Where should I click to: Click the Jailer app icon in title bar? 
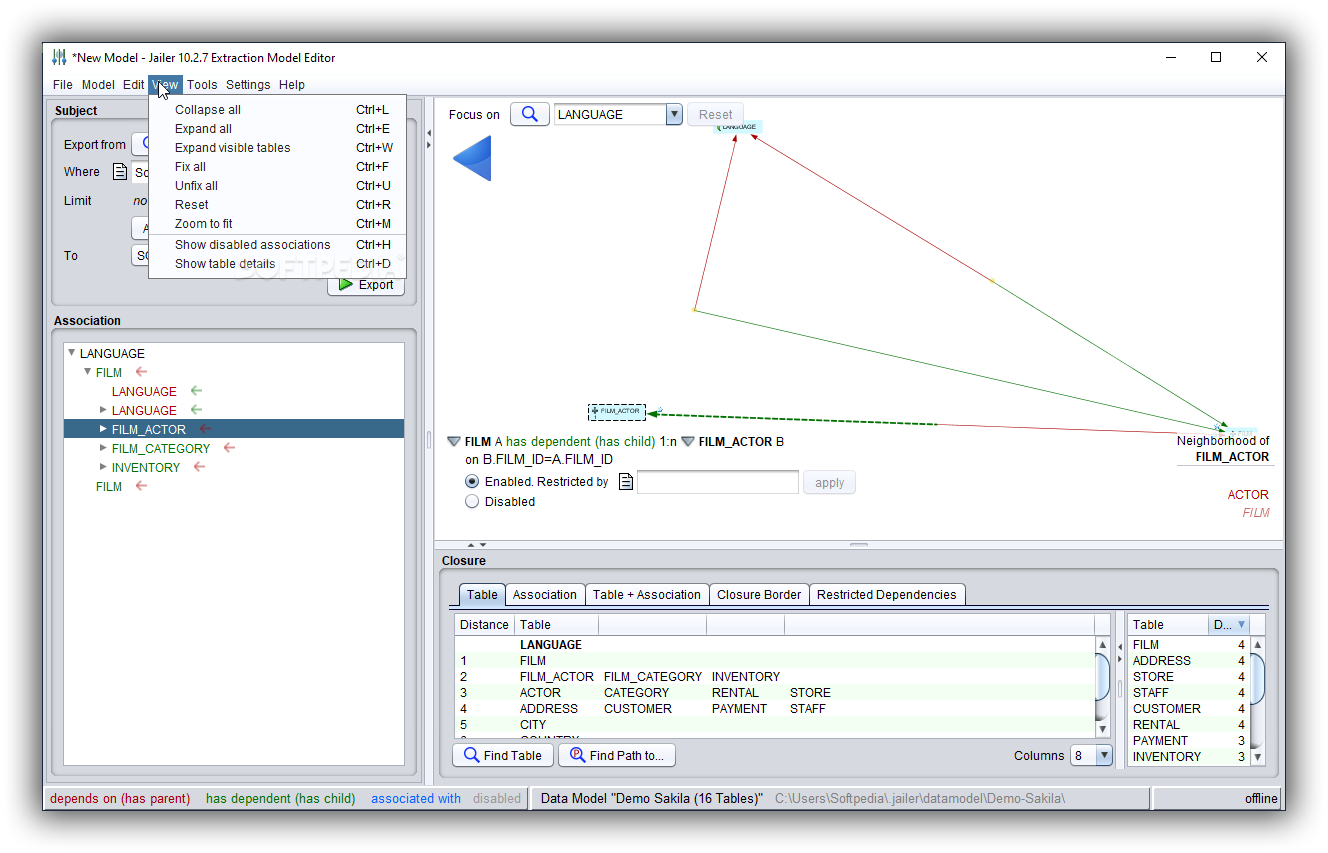tap(59, 57)
